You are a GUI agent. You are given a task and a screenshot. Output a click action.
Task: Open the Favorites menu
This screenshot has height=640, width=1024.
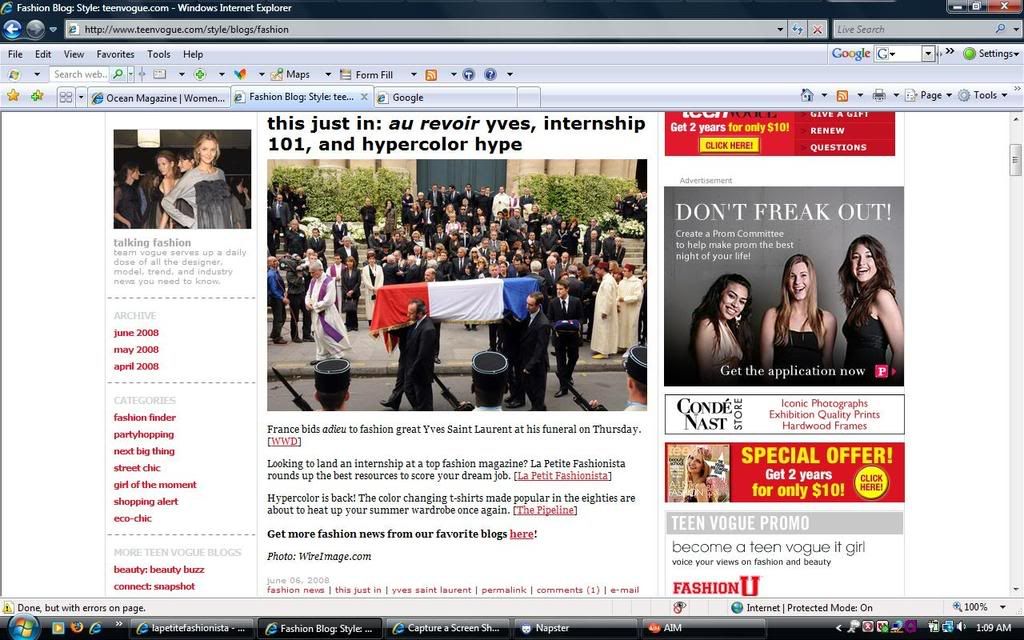[116, 54]
